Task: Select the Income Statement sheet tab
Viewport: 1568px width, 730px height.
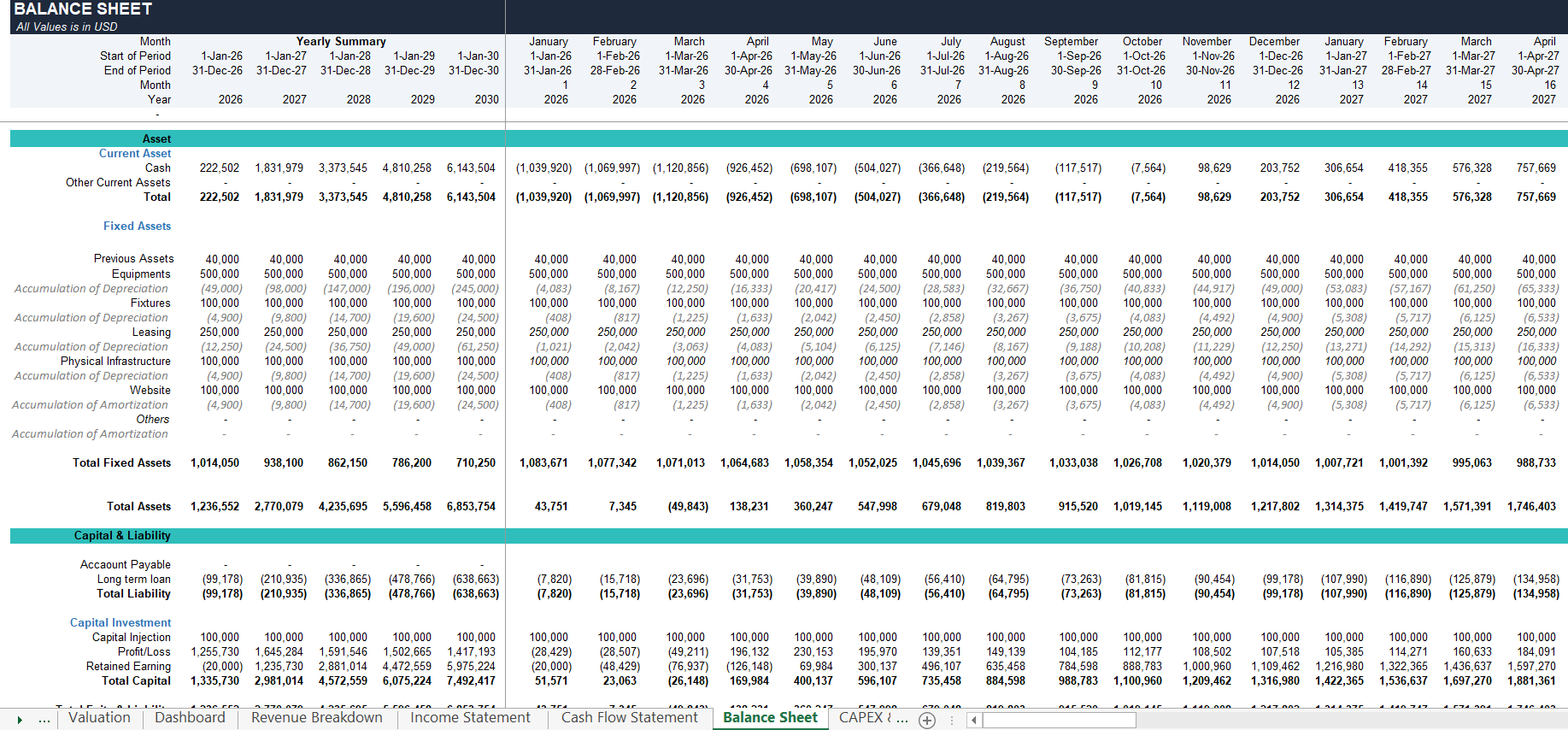Action: [470, 718]
